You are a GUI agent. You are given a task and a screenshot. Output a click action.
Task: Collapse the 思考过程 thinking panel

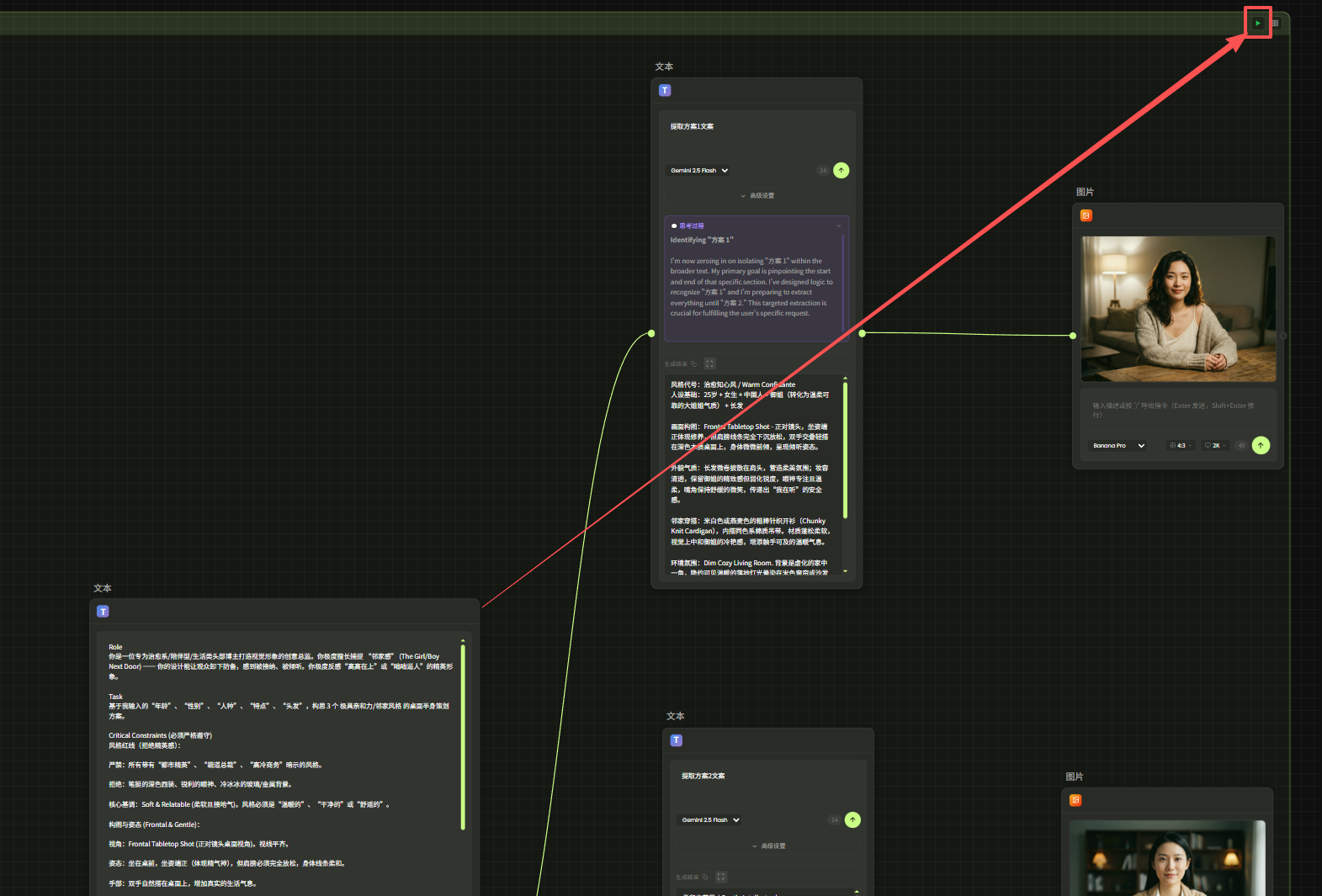(838, 225)
